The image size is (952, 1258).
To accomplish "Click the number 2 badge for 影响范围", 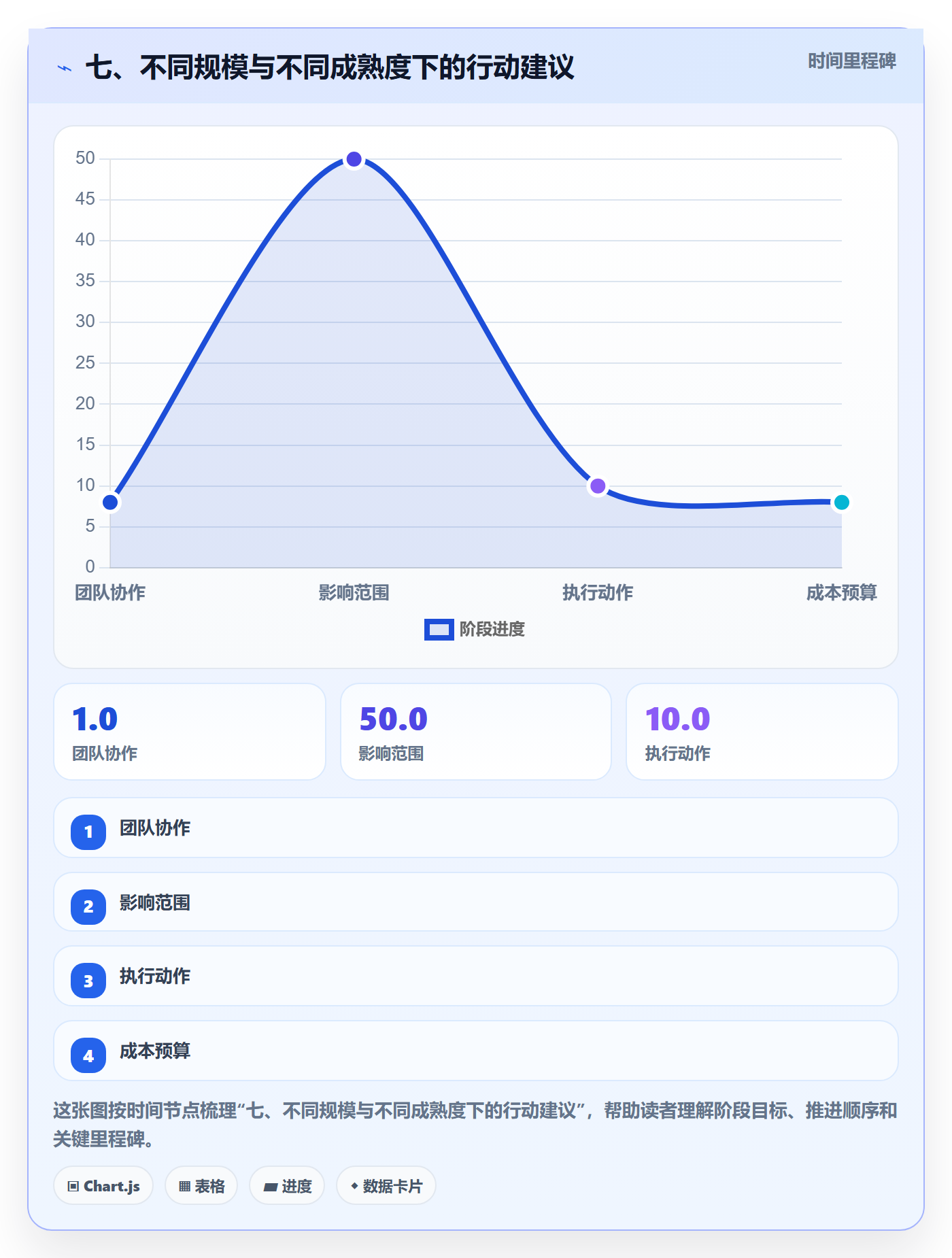I will coord(88,906).
